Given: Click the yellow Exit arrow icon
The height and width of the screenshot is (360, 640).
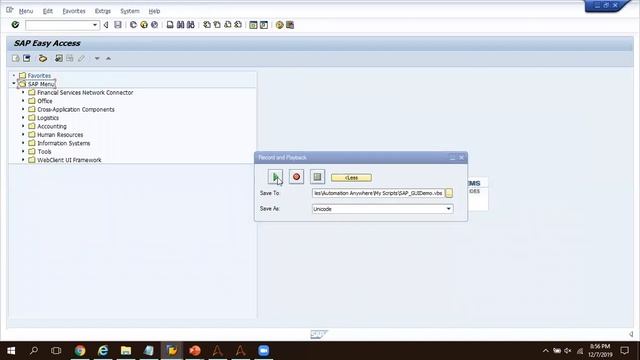Looking at the screenshot, I should (x=144, y=25).
